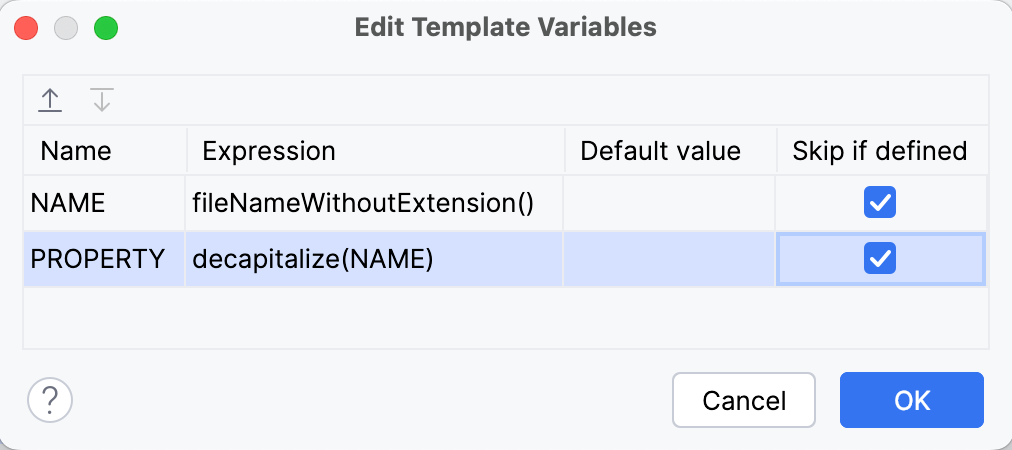Screen dimensions: 1012x450
Task: Toggle Skip if defined for PROPERTY
Action: click(x=880, y=259)
